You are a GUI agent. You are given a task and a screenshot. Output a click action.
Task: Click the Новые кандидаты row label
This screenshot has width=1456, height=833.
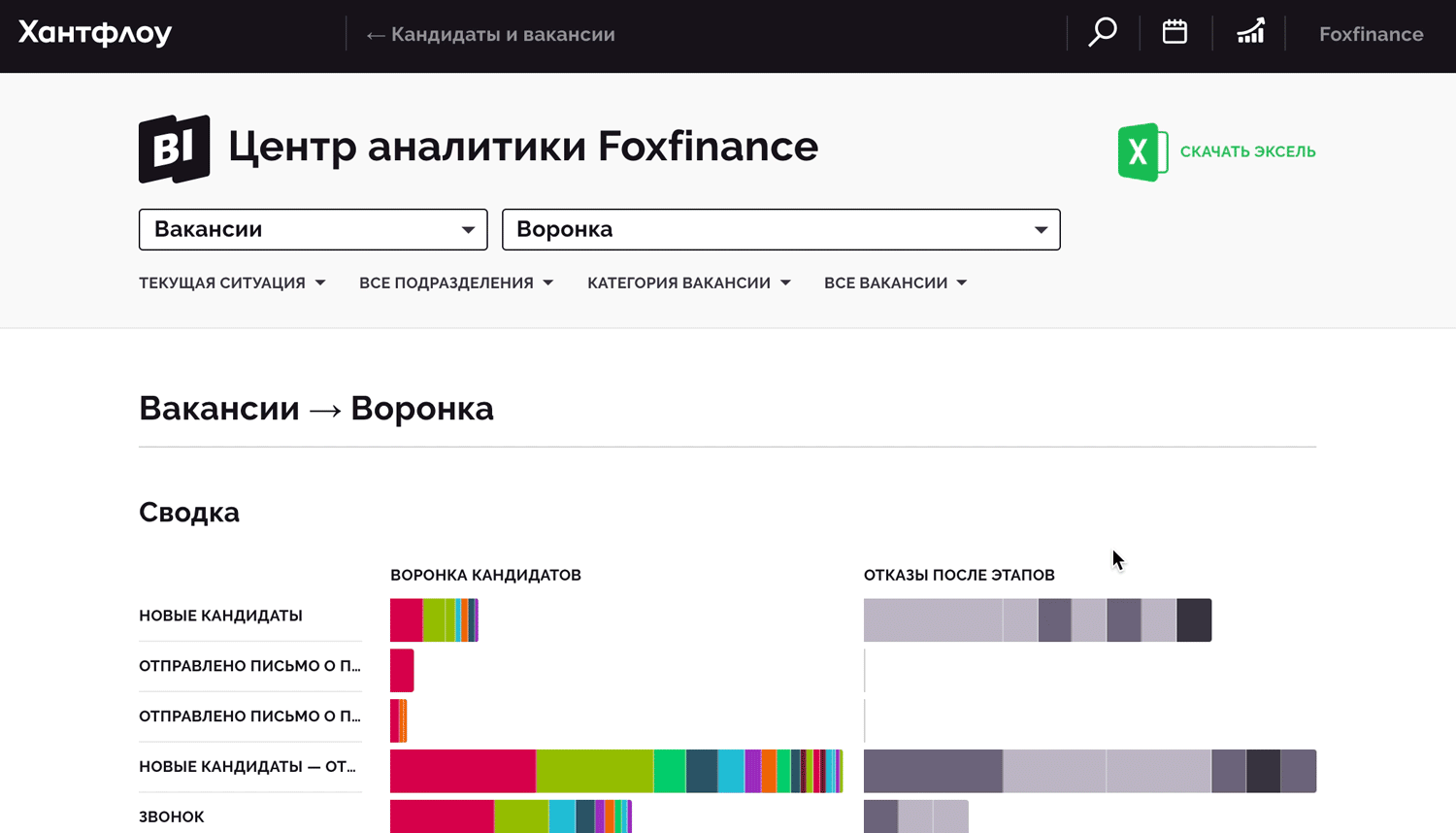pyautogui.click(x=221, y=616)
